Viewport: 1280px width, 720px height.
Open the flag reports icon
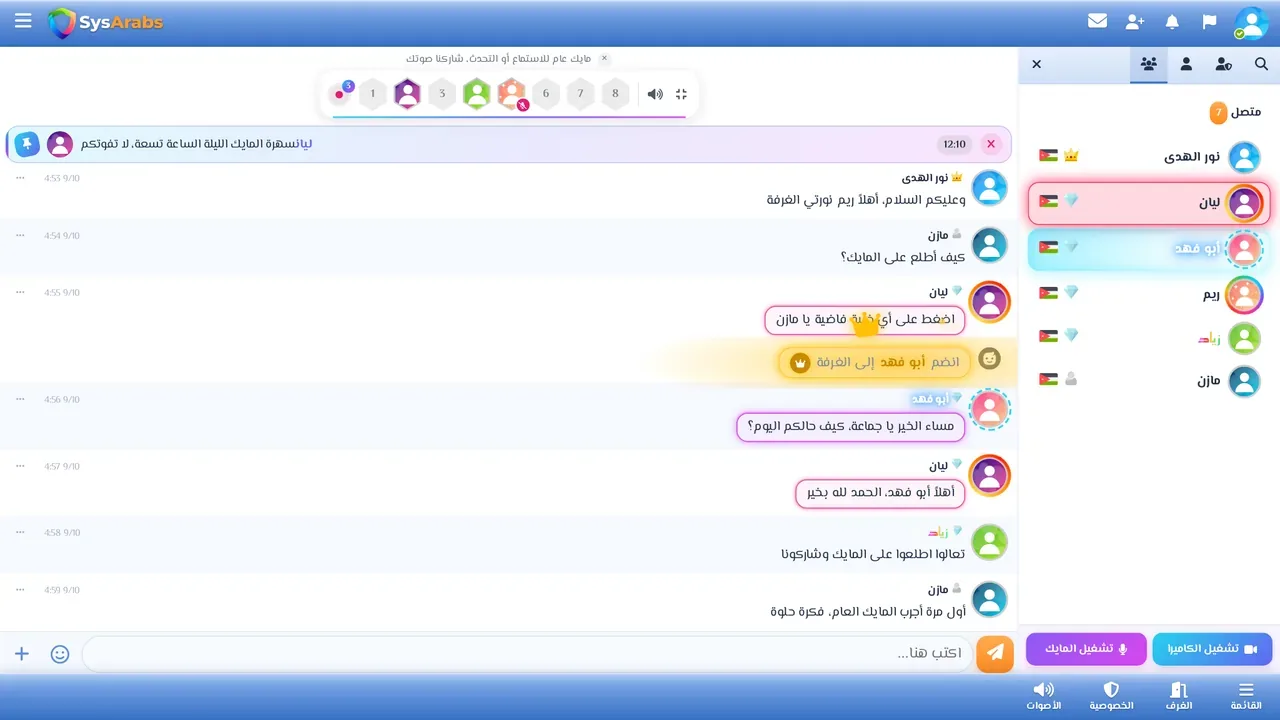(x=1209, y=21)
